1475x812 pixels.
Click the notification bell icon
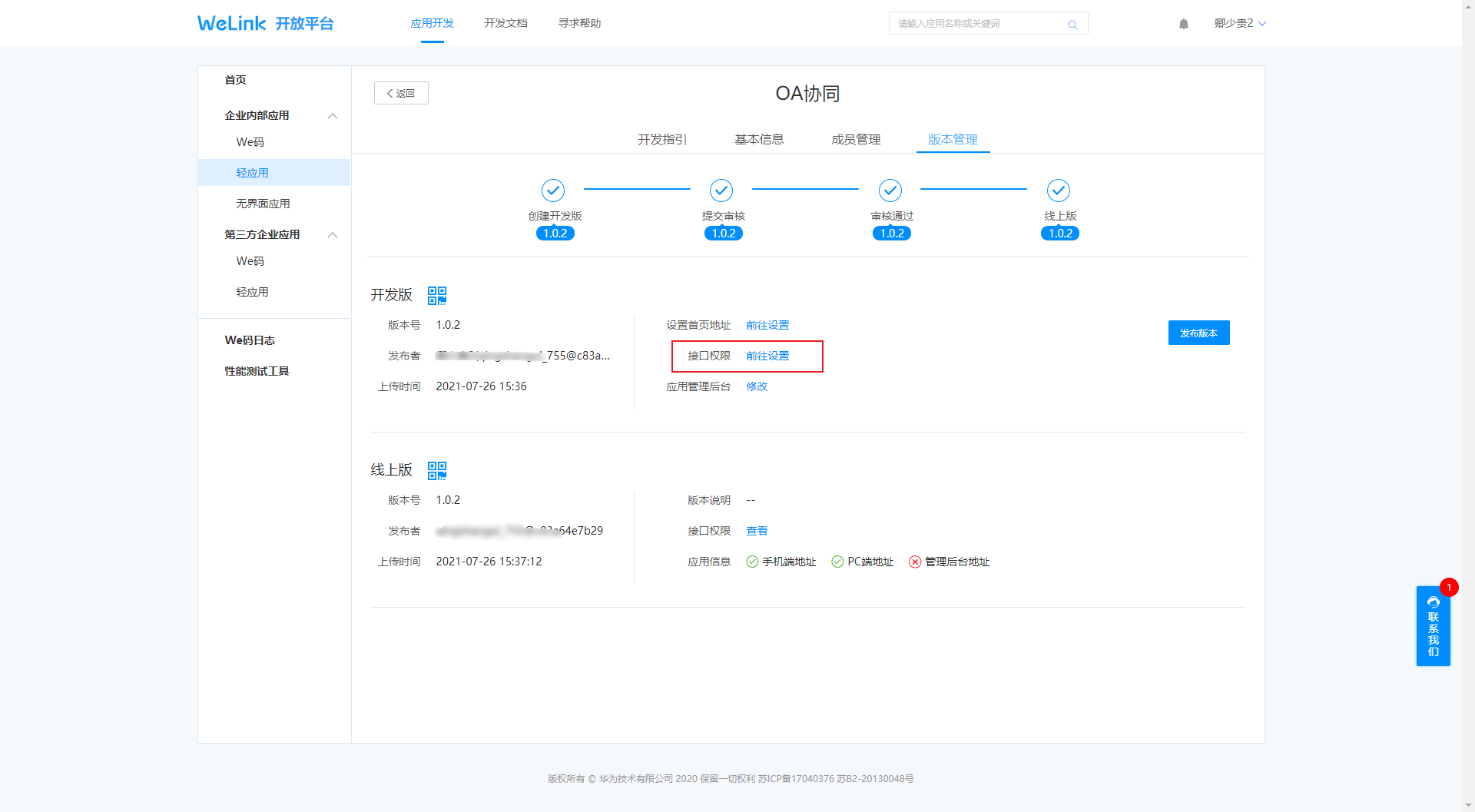tap(1183, 24)
